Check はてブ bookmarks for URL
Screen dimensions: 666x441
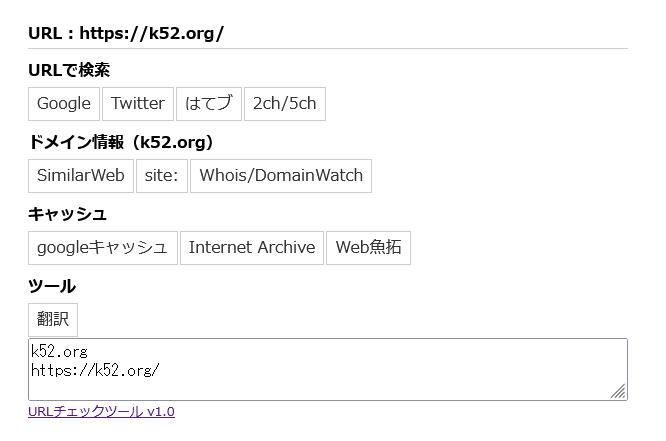pyautogui.click(x=209, y=104)
